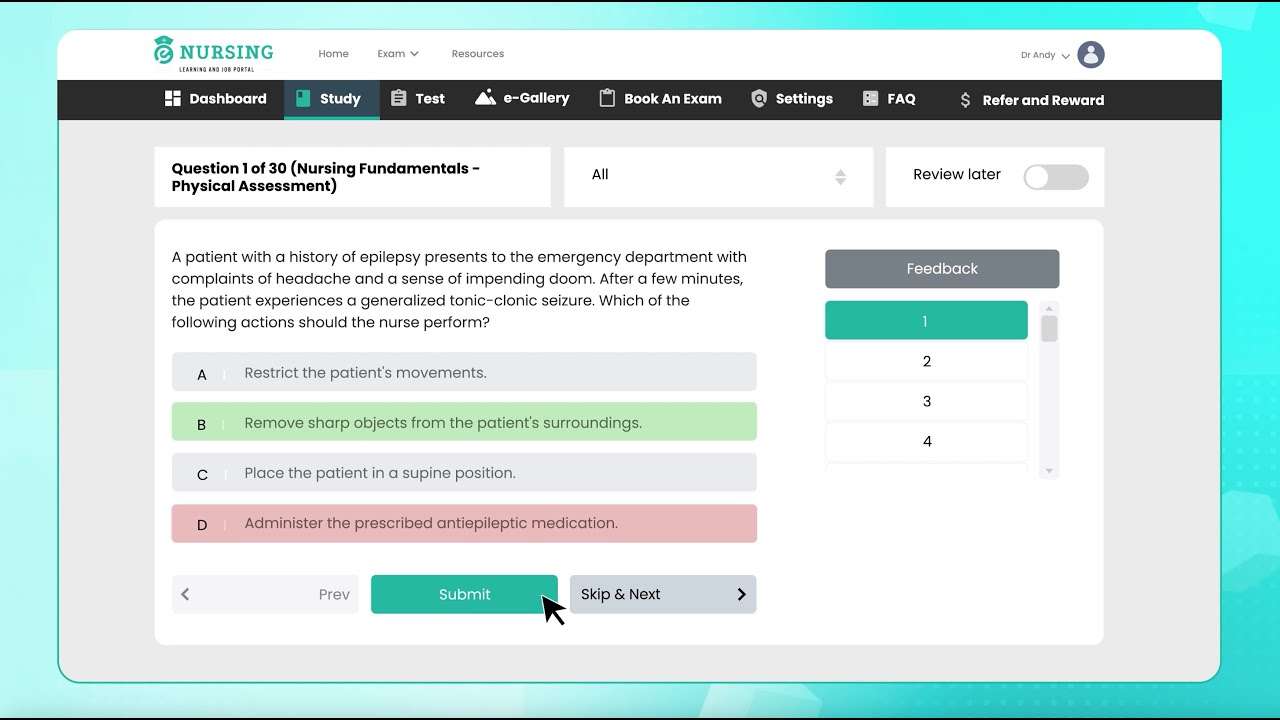The image size is (1280, 720).
Task: Go to Home in top navigation
Action: [333, 54]
